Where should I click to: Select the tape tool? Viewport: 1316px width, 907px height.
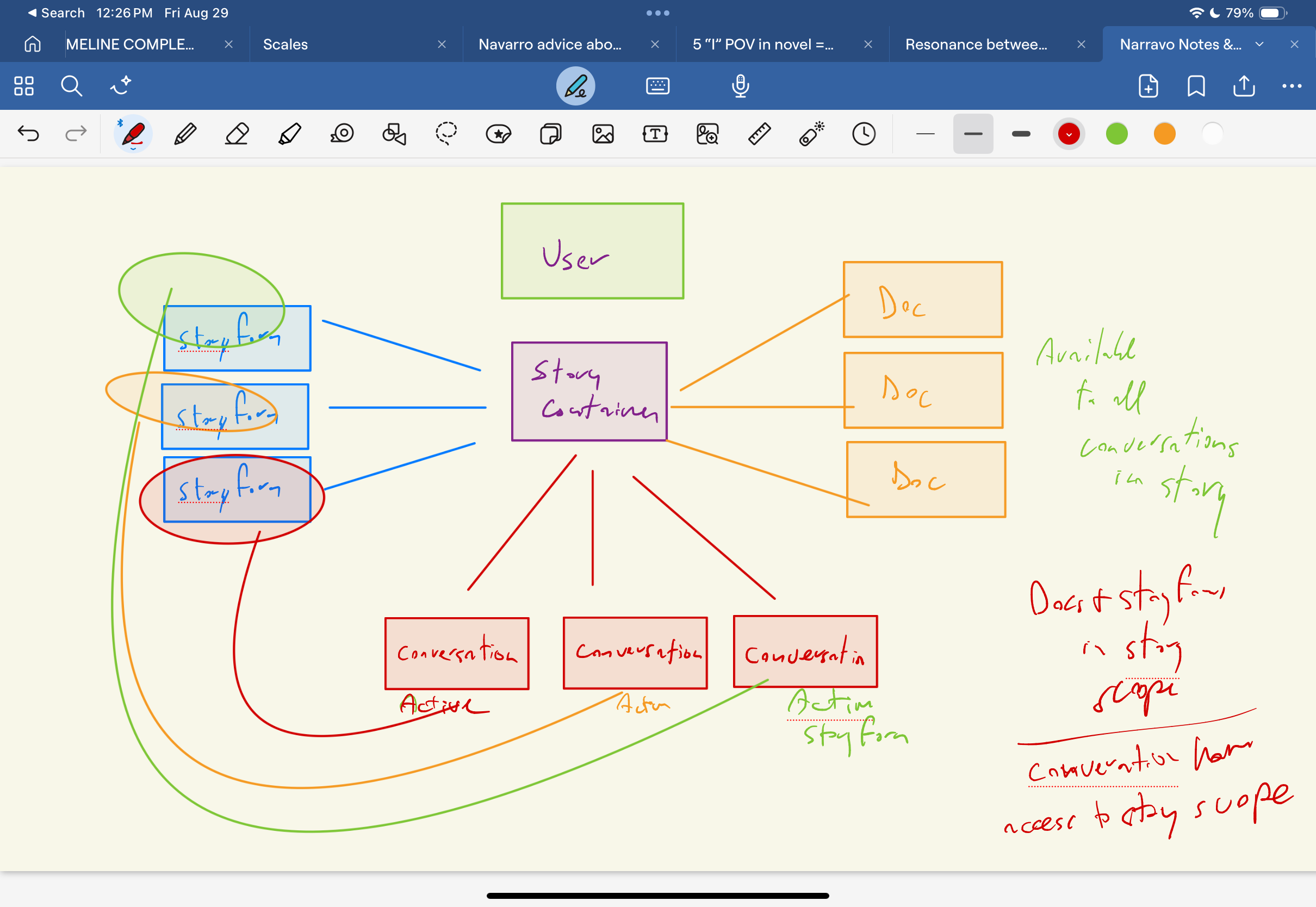342,134
